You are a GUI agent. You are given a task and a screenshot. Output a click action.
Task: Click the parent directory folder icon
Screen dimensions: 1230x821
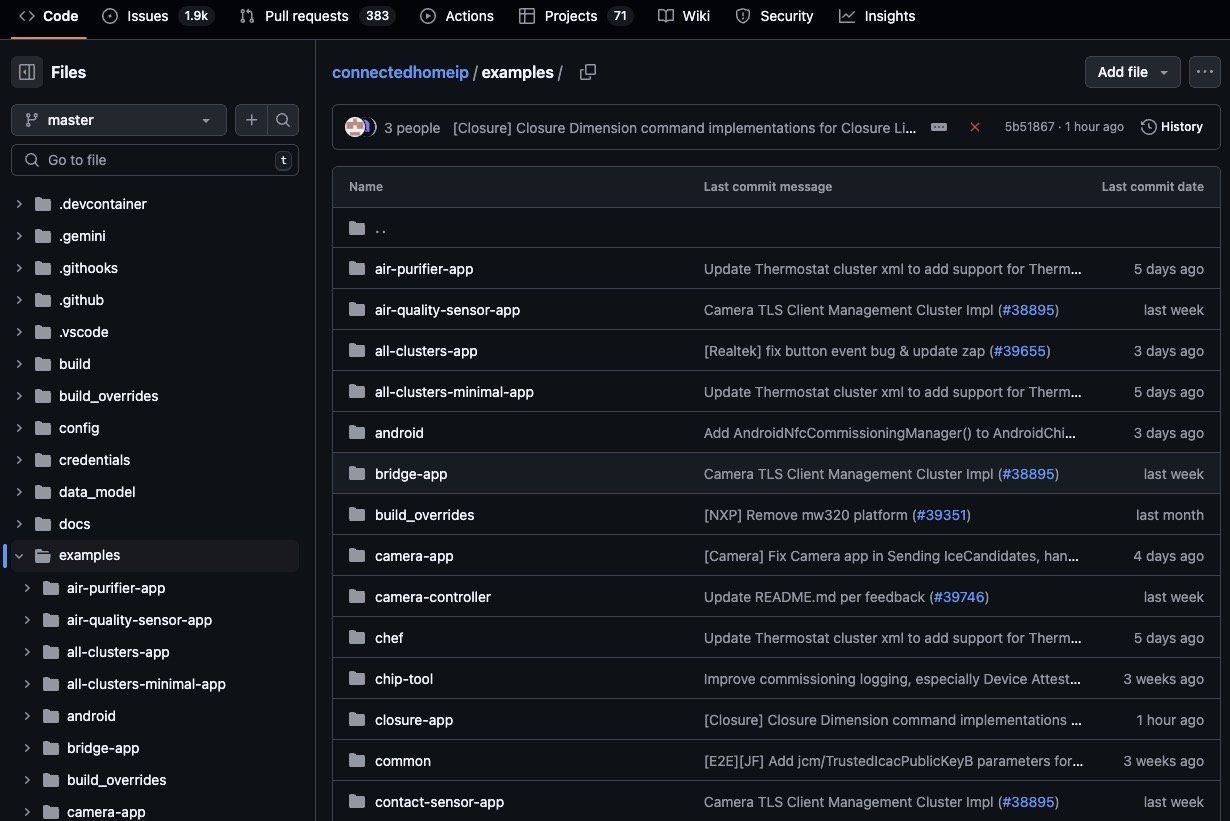(357, 228)
